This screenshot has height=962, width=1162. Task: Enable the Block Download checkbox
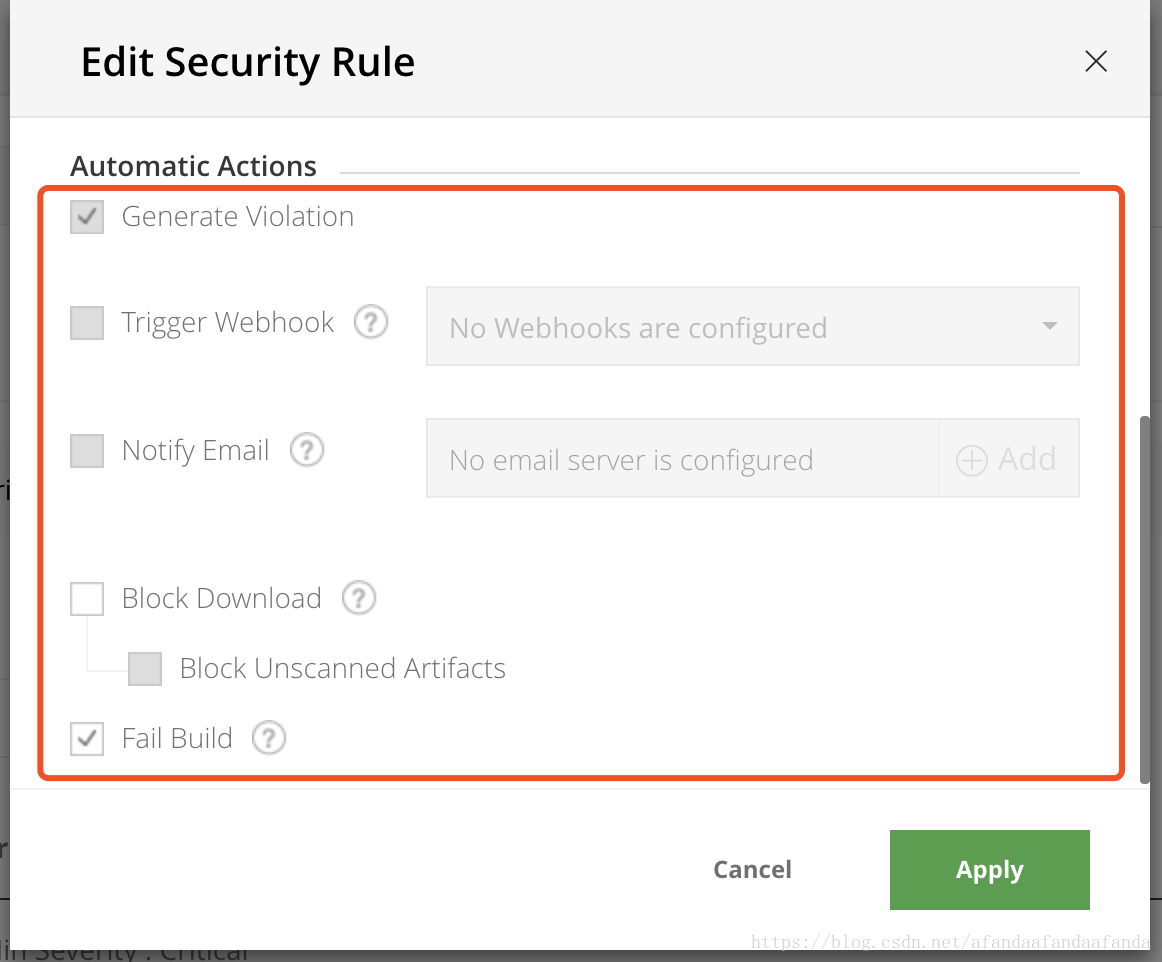click(x=87, y=599)
